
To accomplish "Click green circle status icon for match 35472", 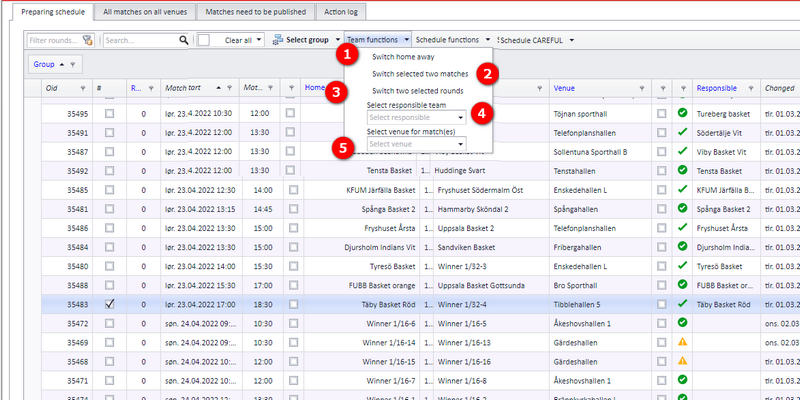I will 682,322.
